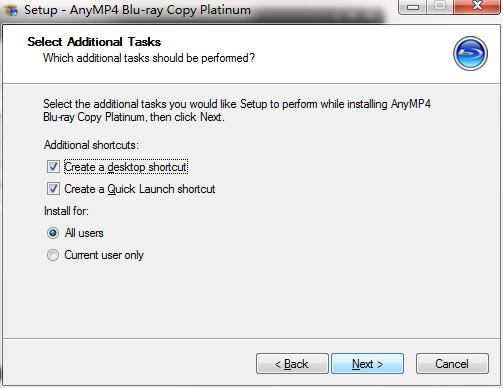Uncheck the desktop shortcut checkbox
Screen dimensions: 503x388
(53, 167)
